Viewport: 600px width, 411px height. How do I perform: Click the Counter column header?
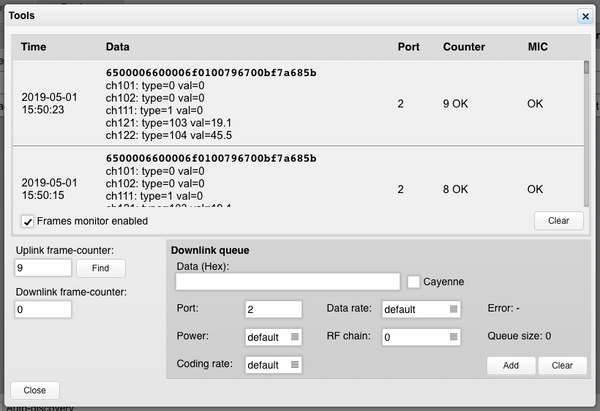click(464, 47)
